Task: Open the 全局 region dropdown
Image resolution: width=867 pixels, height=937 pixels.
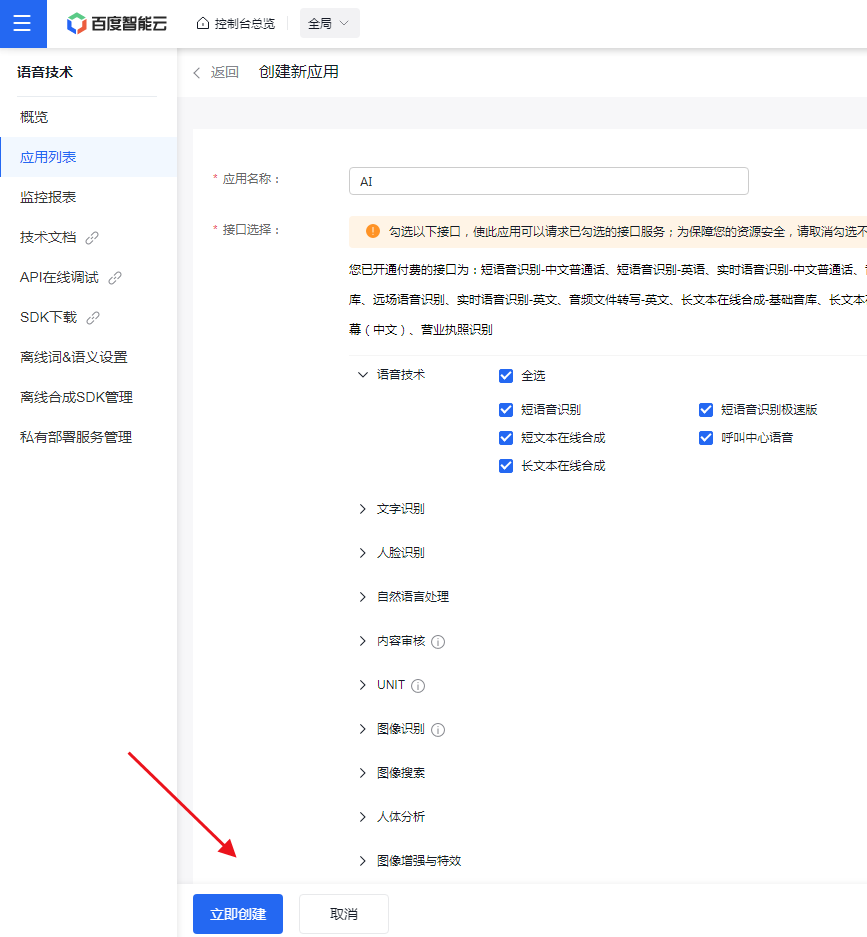Action: pyautogui.click(x=329, y=23)
